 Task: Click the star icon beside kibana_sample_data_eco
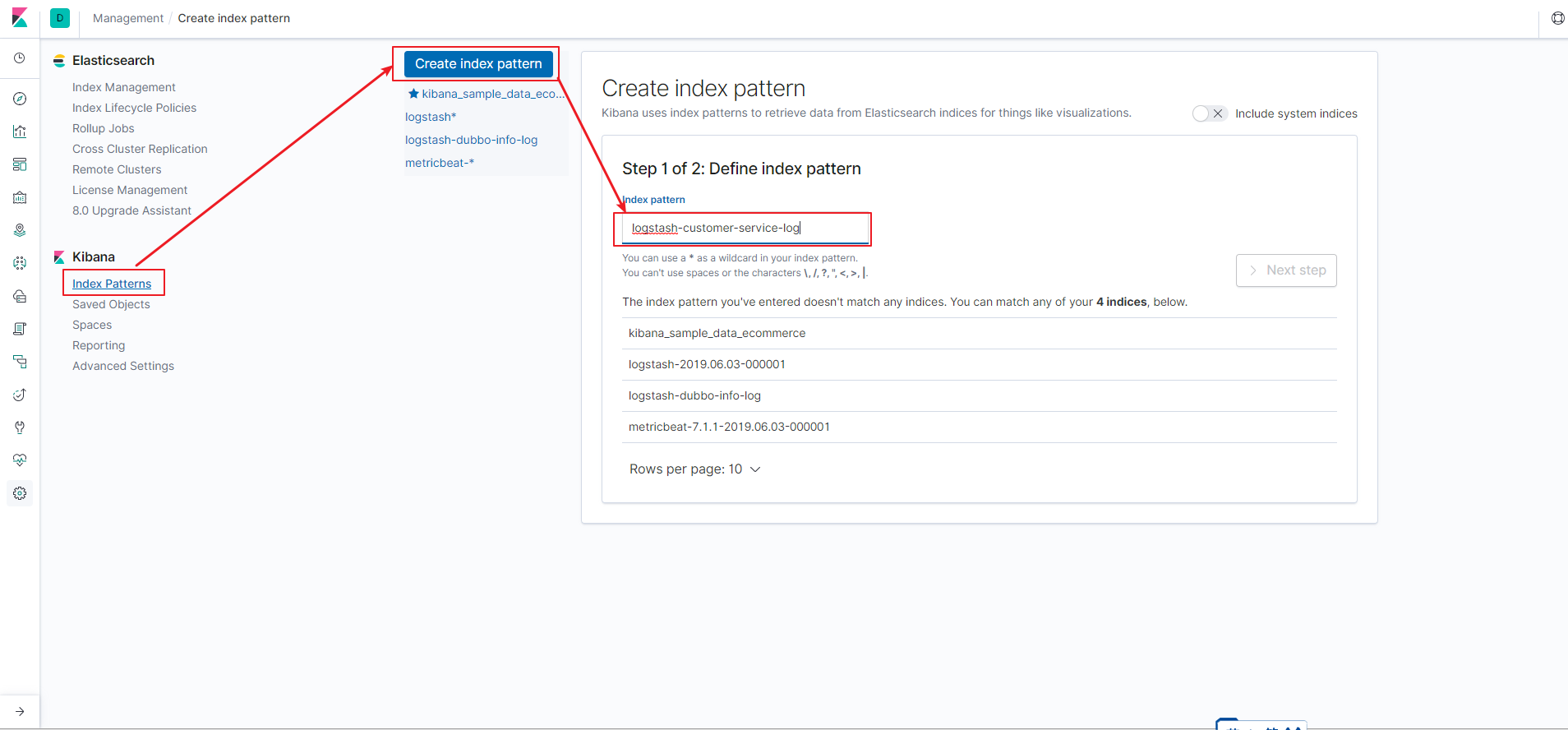[x=413, y=94]
